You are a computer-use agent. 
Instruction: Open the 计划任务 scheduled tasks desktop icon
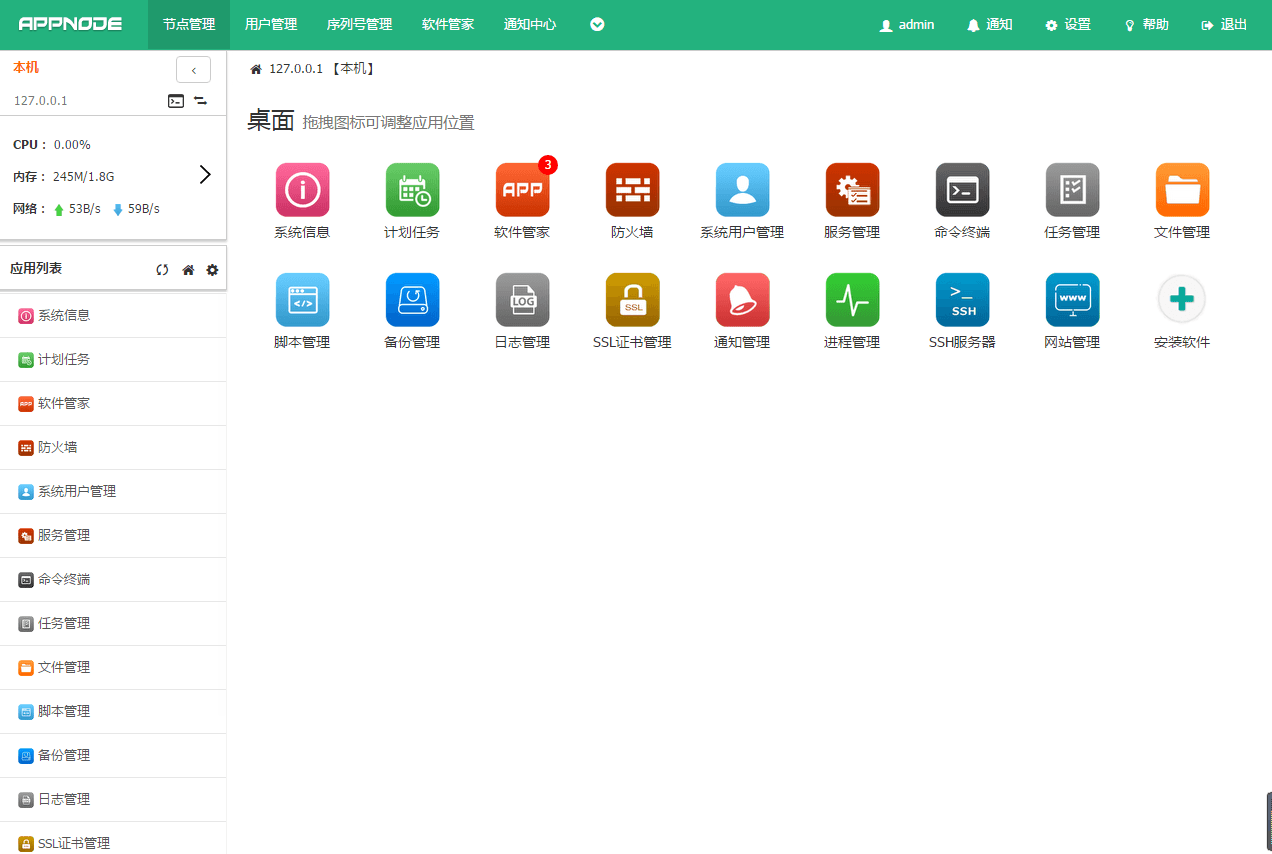[412, 190]
